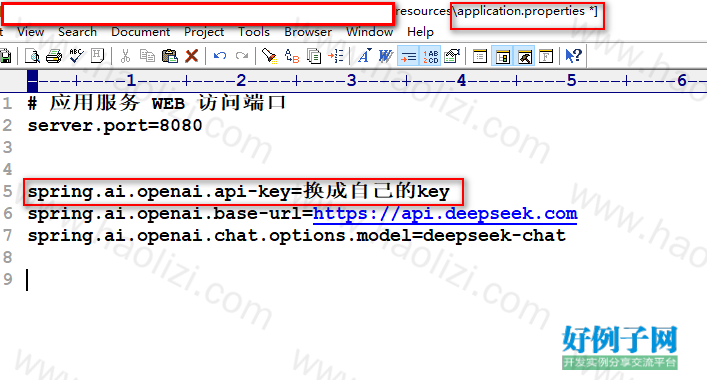Undo the last edit

(220, 56)
